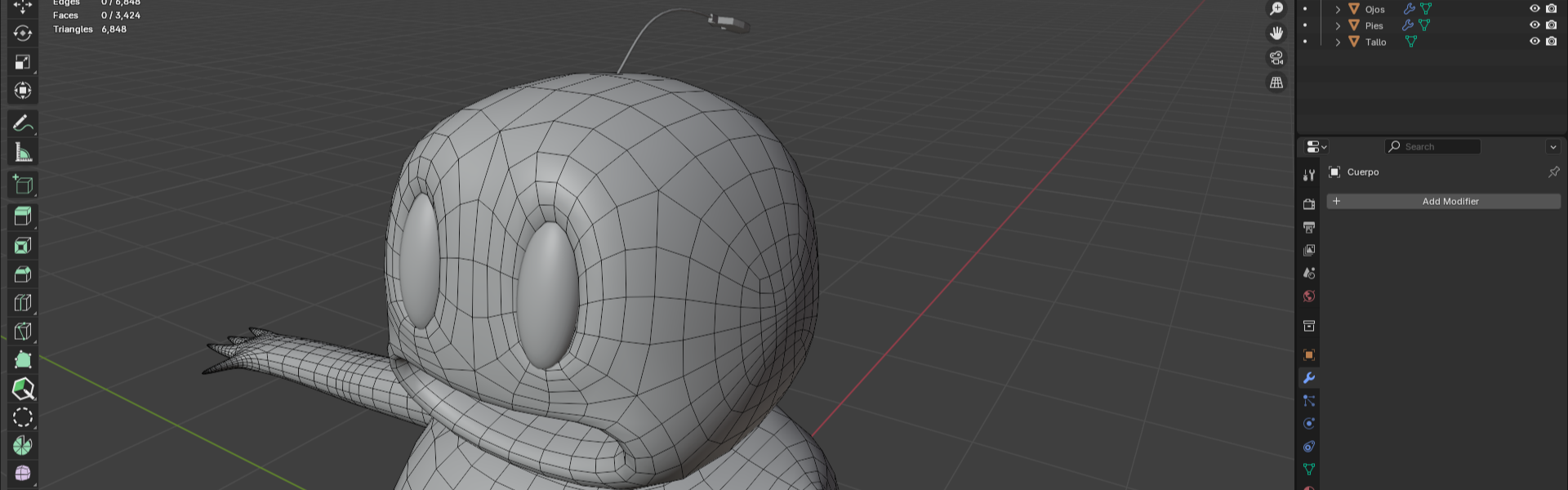Screen dimensions: 1568x490
Task: Switch to the Object properties tab
Action: [x=1309, y=355]
